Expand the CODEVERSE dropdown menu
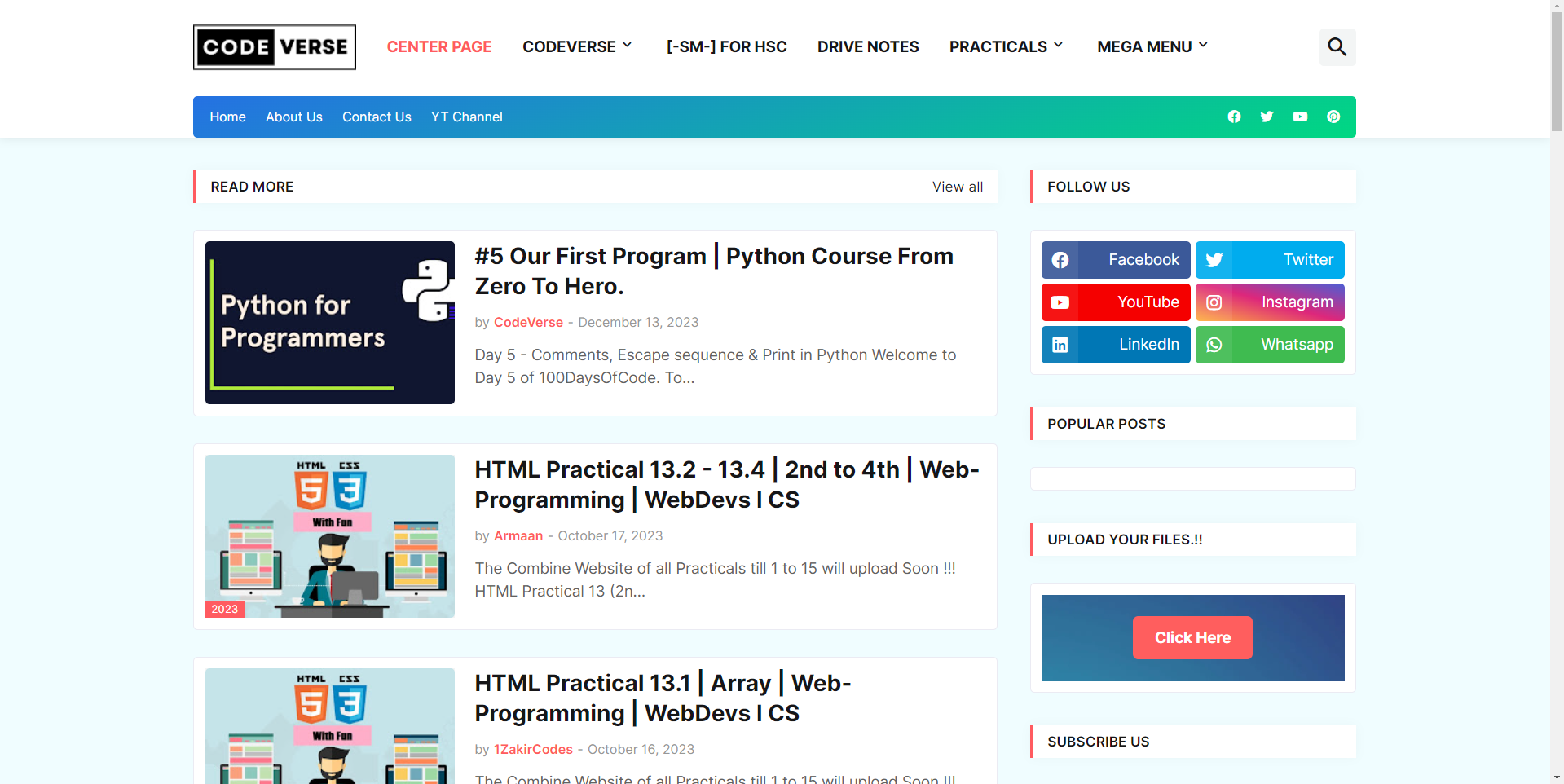 click(x=577, y=46)
